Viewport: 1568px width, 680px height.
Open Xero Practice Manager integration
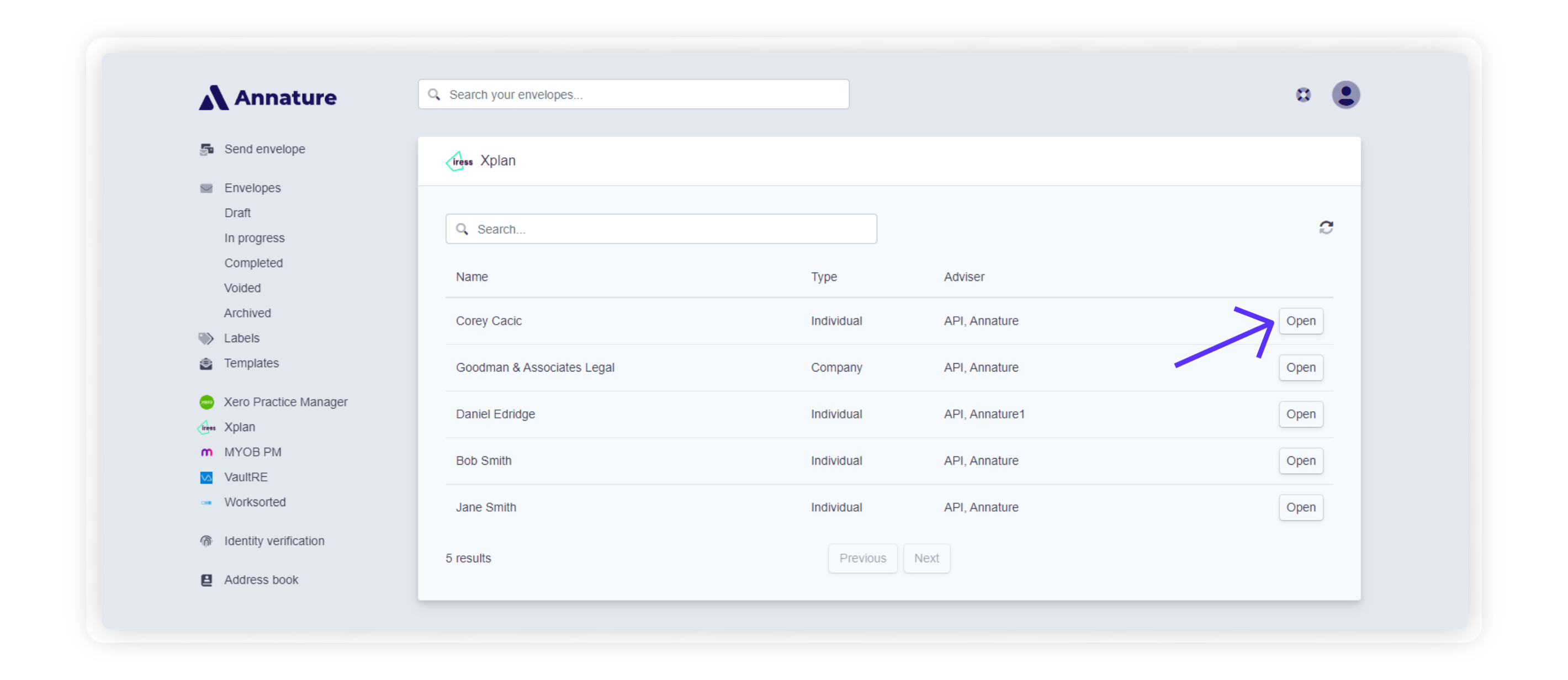(285, 402)
